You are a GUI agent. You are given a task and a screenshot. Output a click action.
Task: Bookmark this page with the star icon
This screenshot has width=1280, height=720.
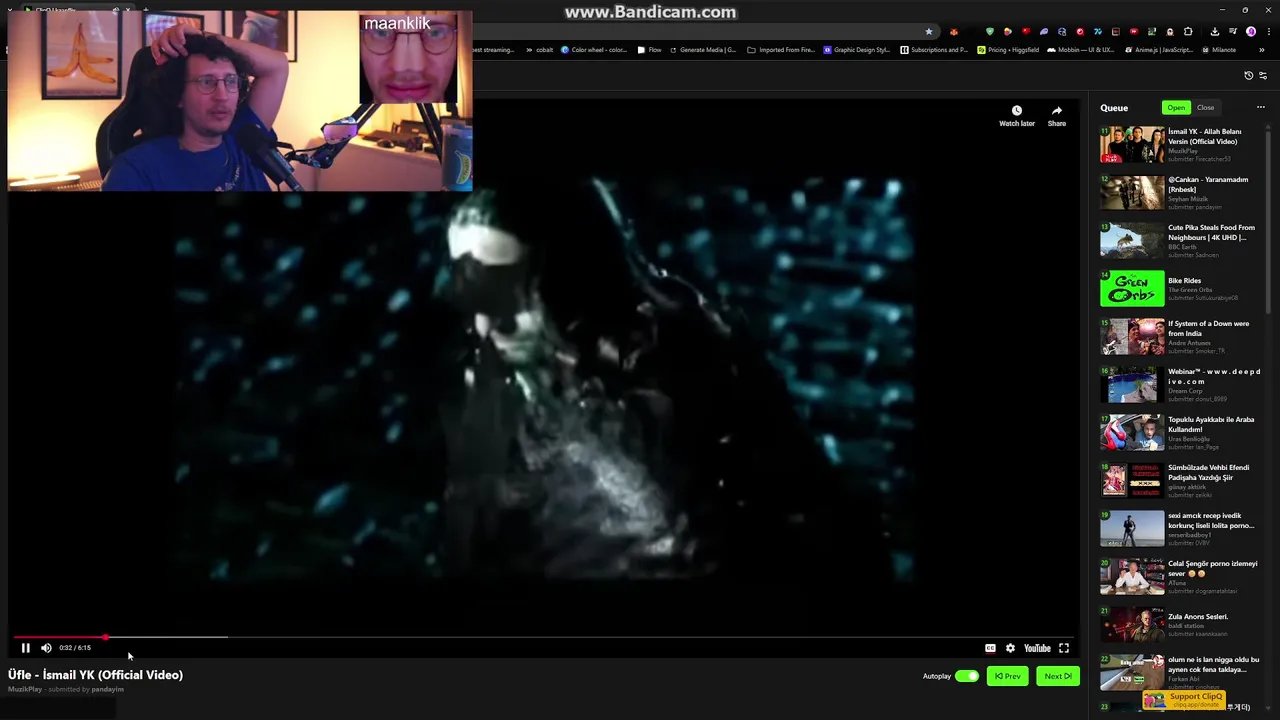point(929,32)
